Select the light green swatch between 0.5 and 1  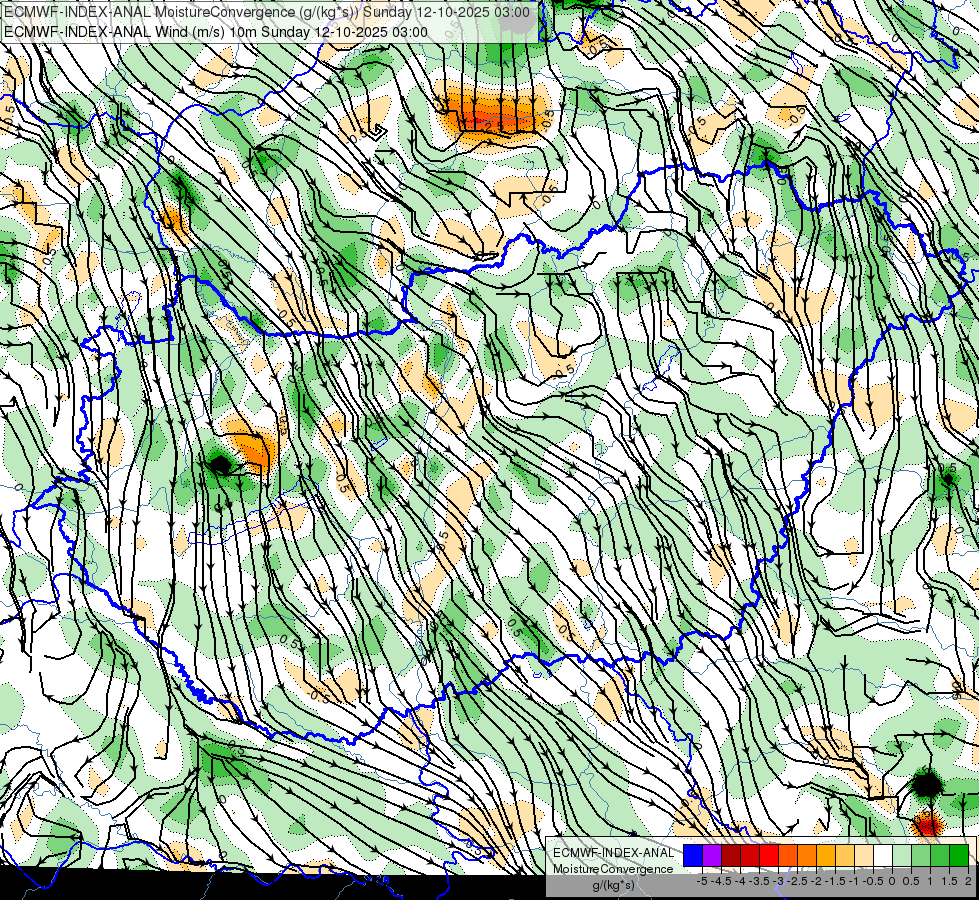click(x=921, y=855)
